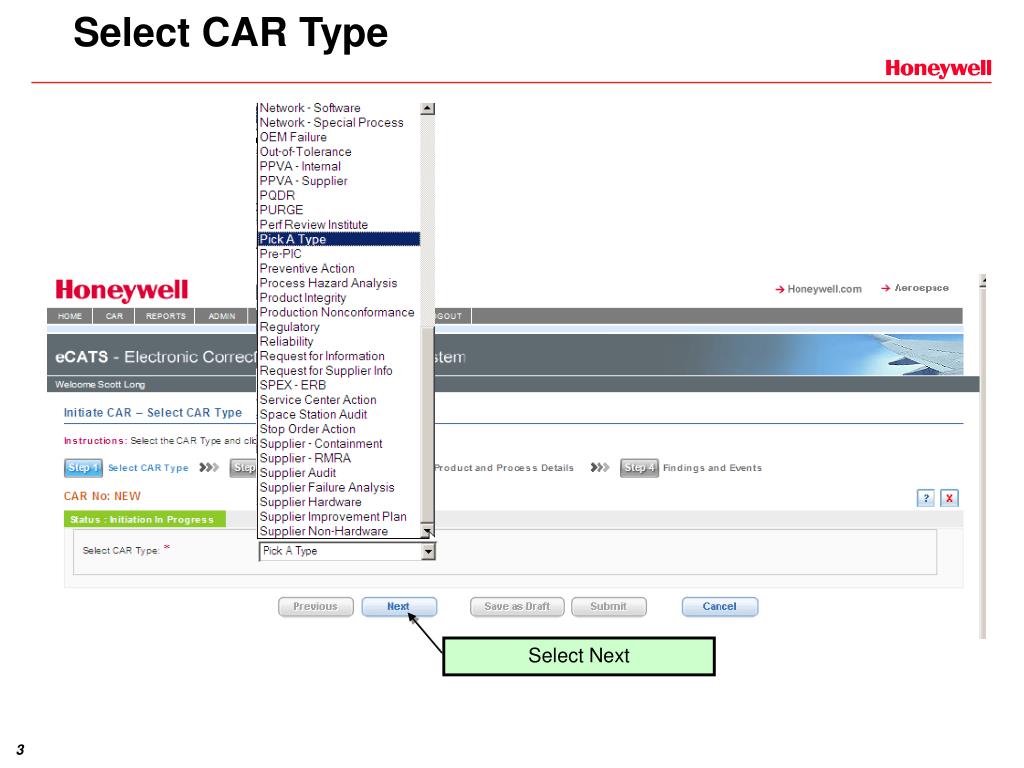Viewport: 1024px width, 768px height.
Task: Click the help question mark icon
Action: [925, 498]
